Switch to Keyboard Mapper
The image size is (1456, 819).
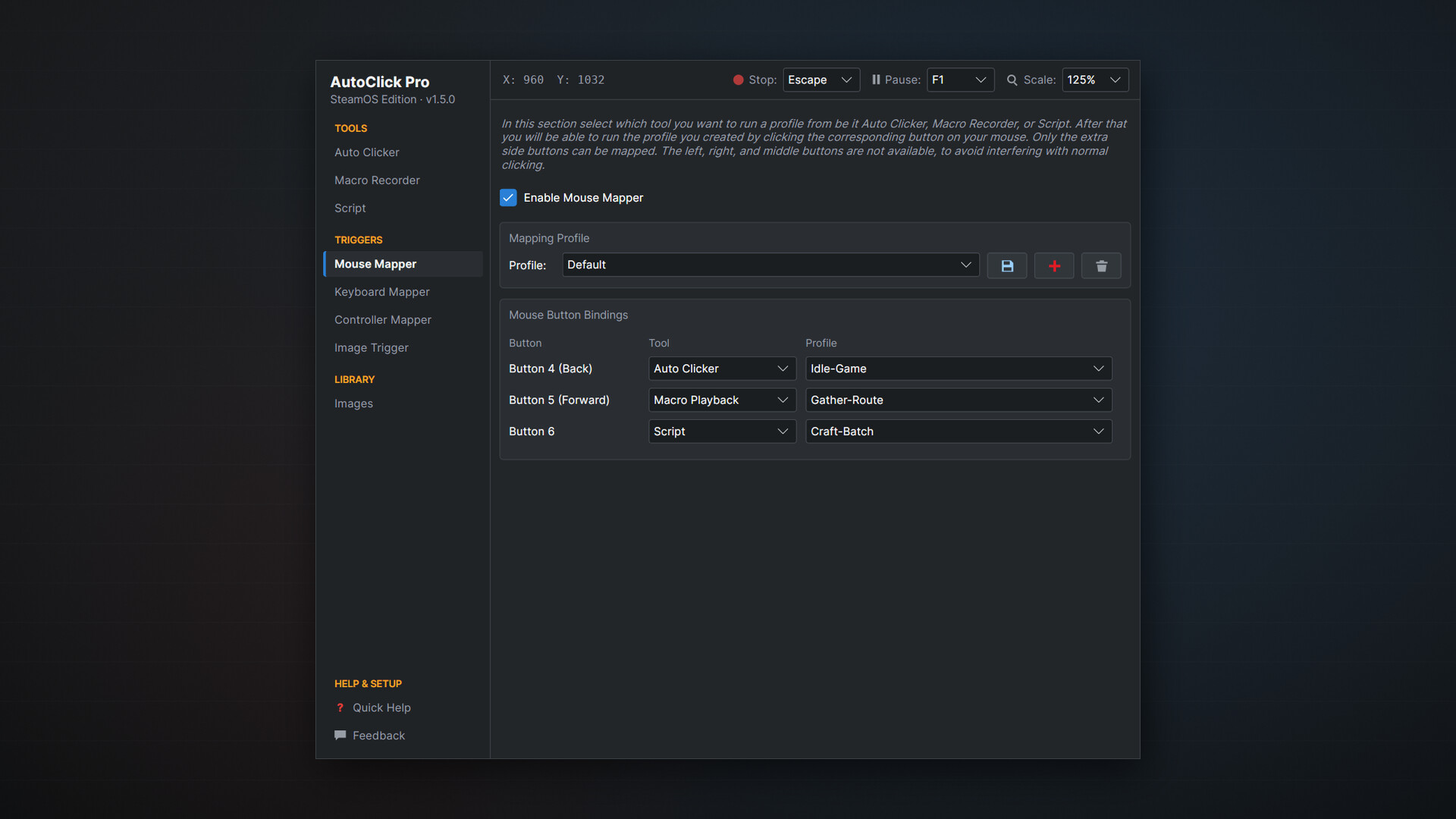coord(403,292)
